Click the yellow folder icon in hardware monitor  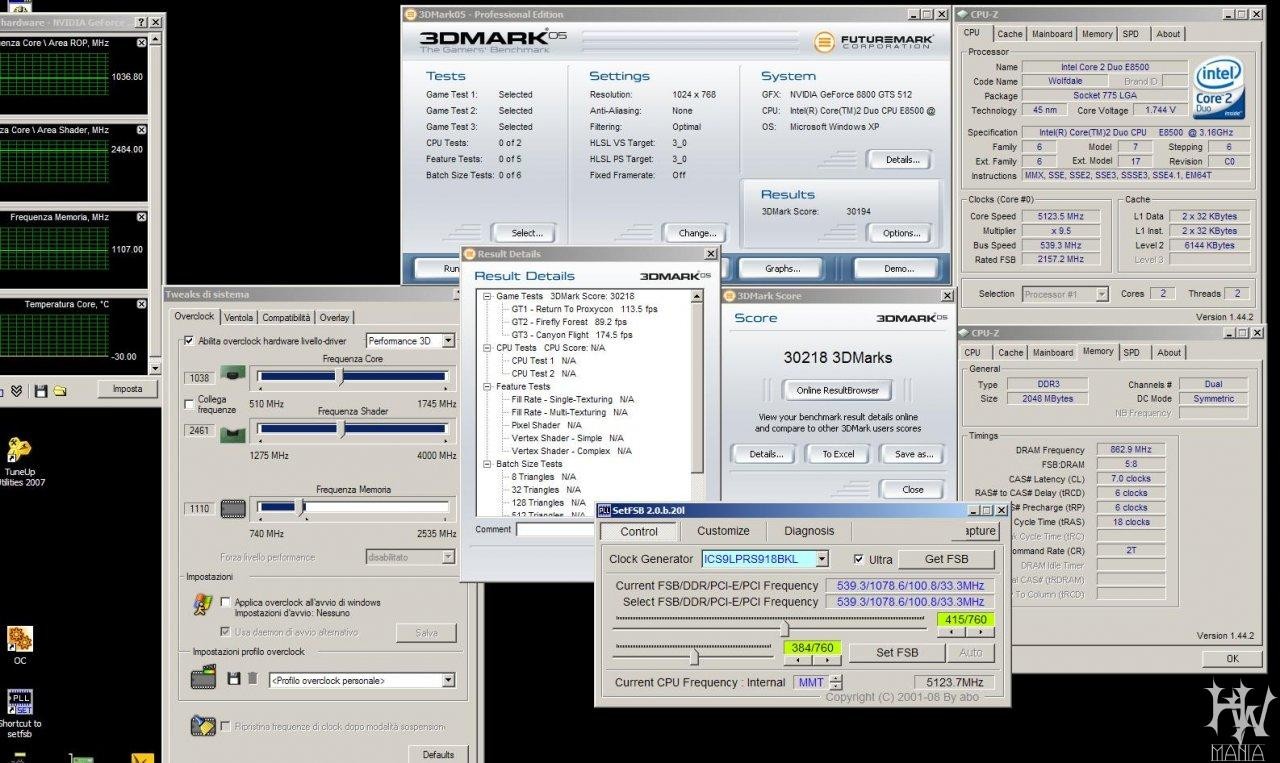click(59, 390)
